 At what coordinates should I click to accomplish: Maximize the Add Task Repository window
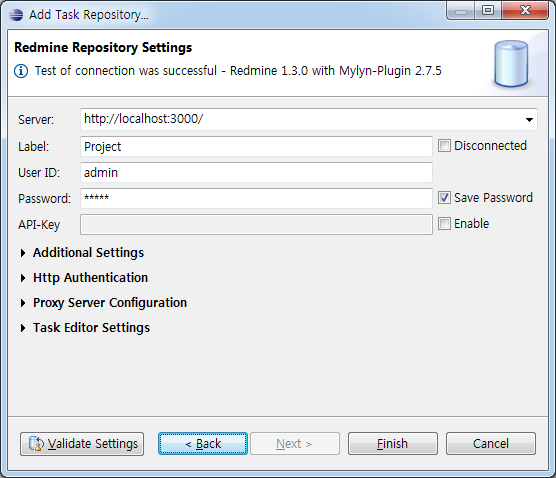tap(488, 11)
